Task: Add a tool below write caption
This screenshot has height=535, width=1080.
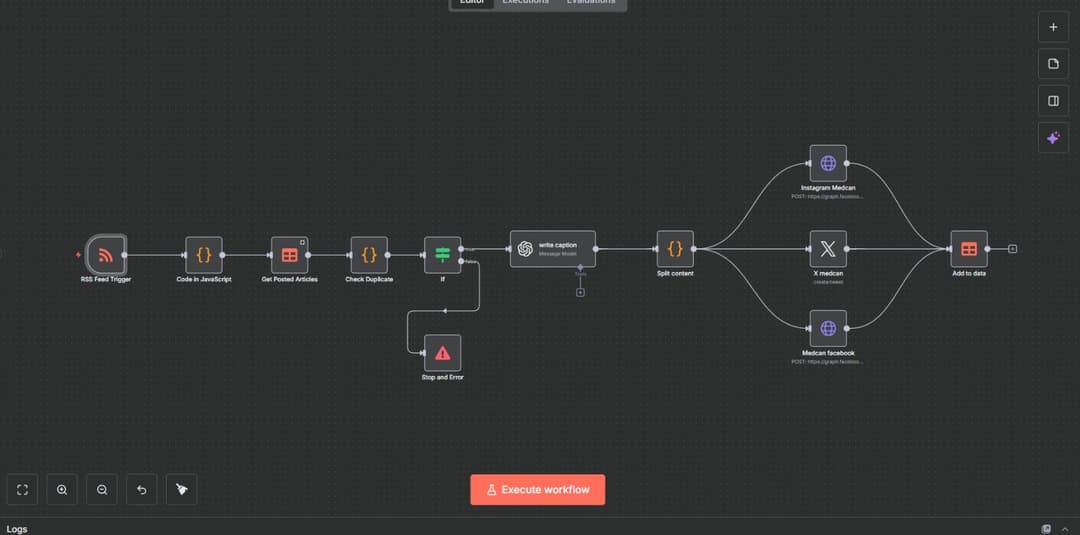Action: pyautogui.click(x=580, y=292)
